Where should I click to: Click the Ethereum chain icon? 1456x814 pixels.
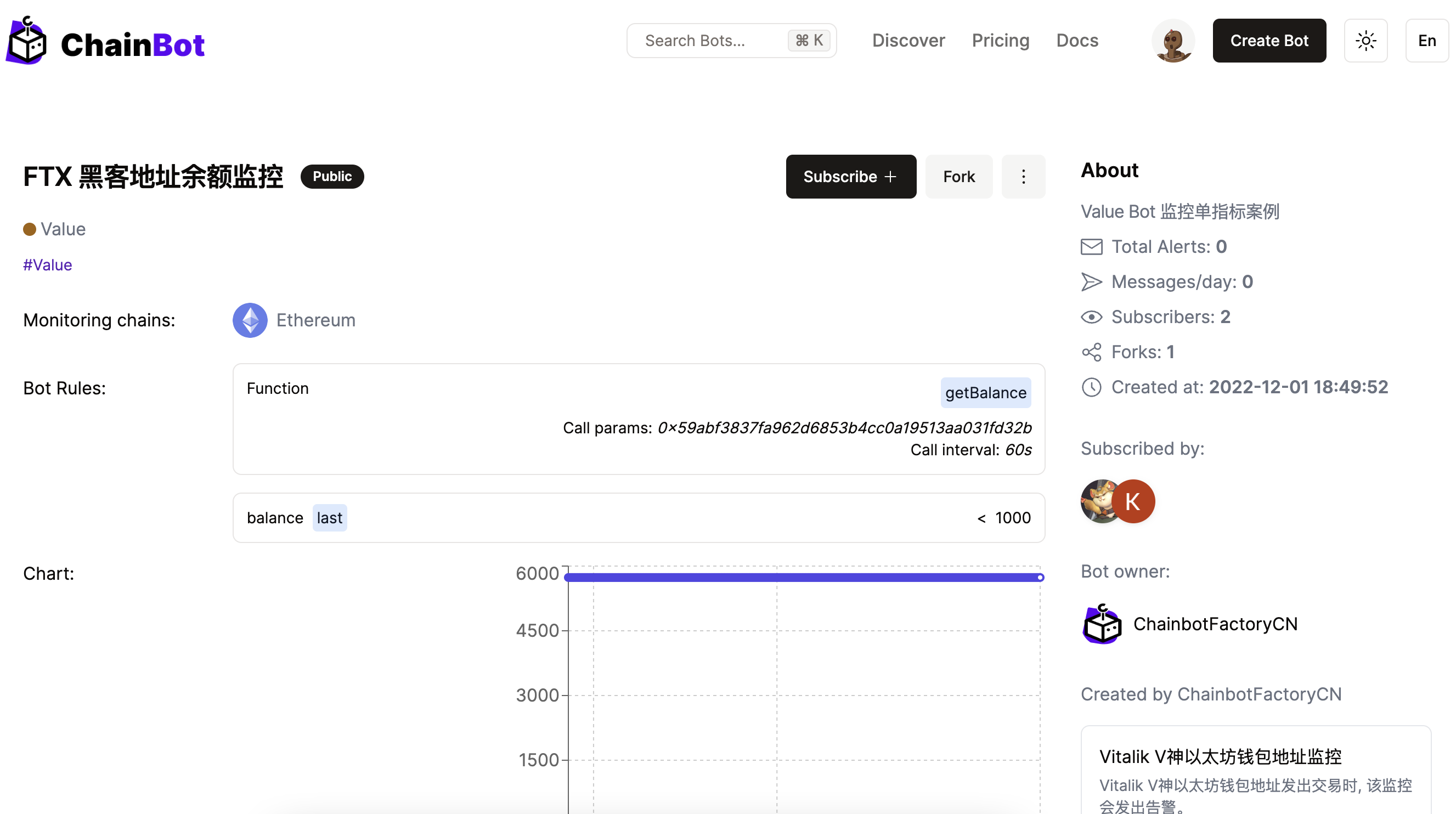point(250,320)
